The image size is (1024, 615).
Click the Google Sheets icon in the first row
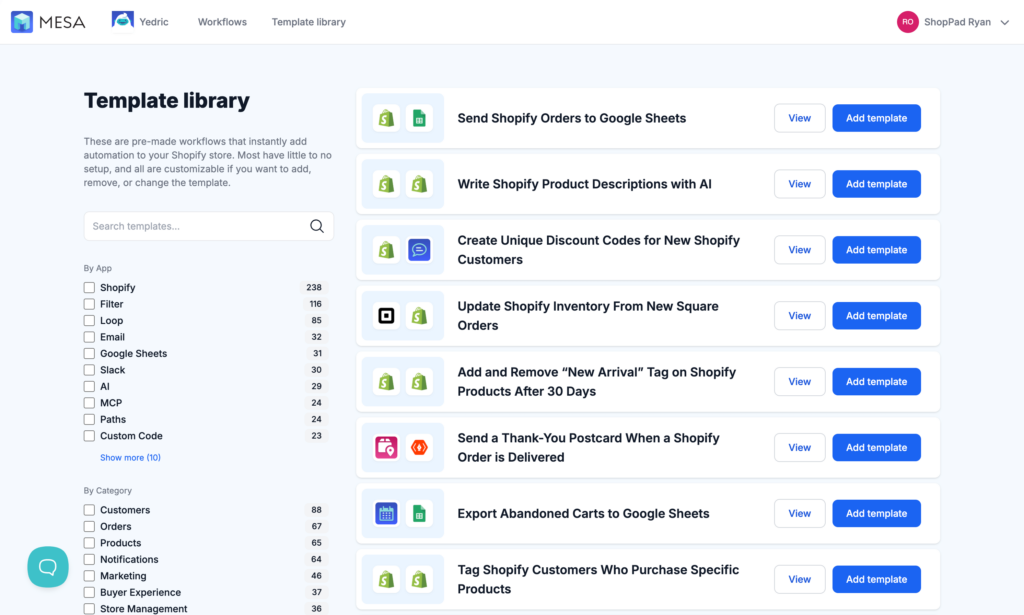[x=418, y=117]
